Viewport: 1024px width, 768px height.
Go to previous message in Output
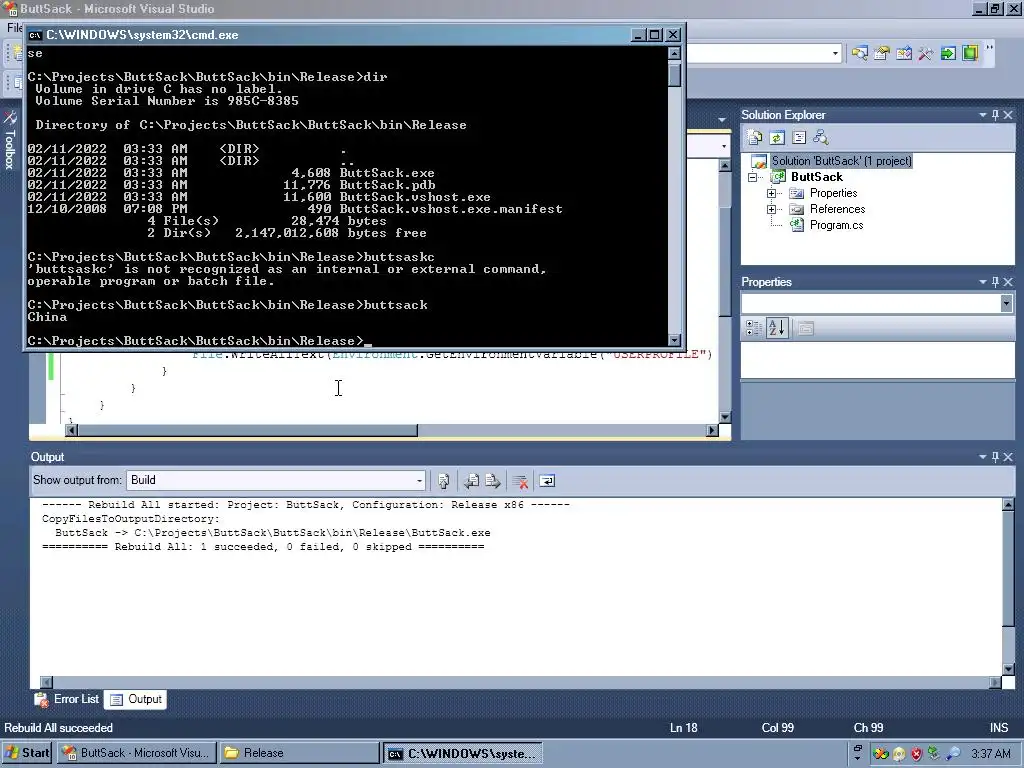(471, 481)
